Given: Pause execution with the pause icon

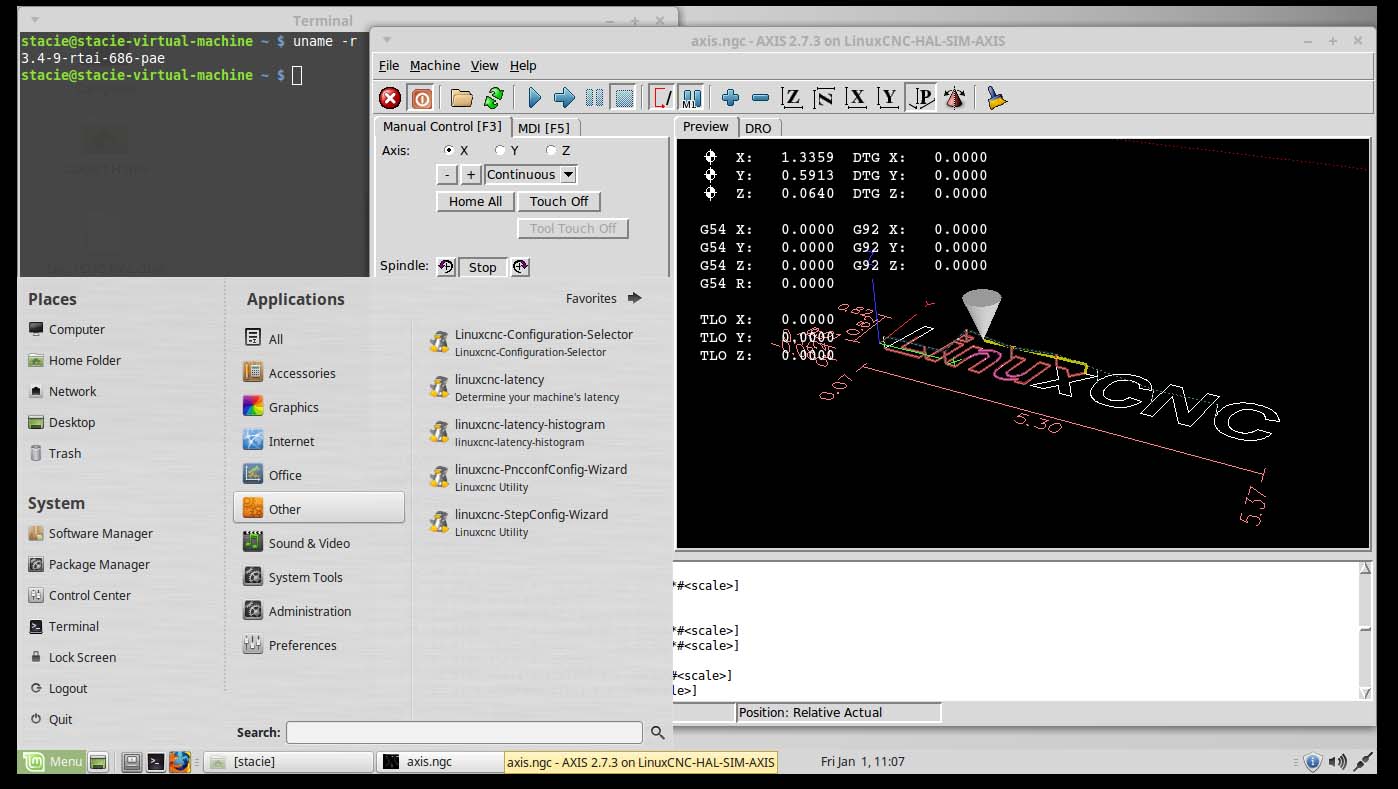Looking at the screenshot, I should tap(594, 98).
